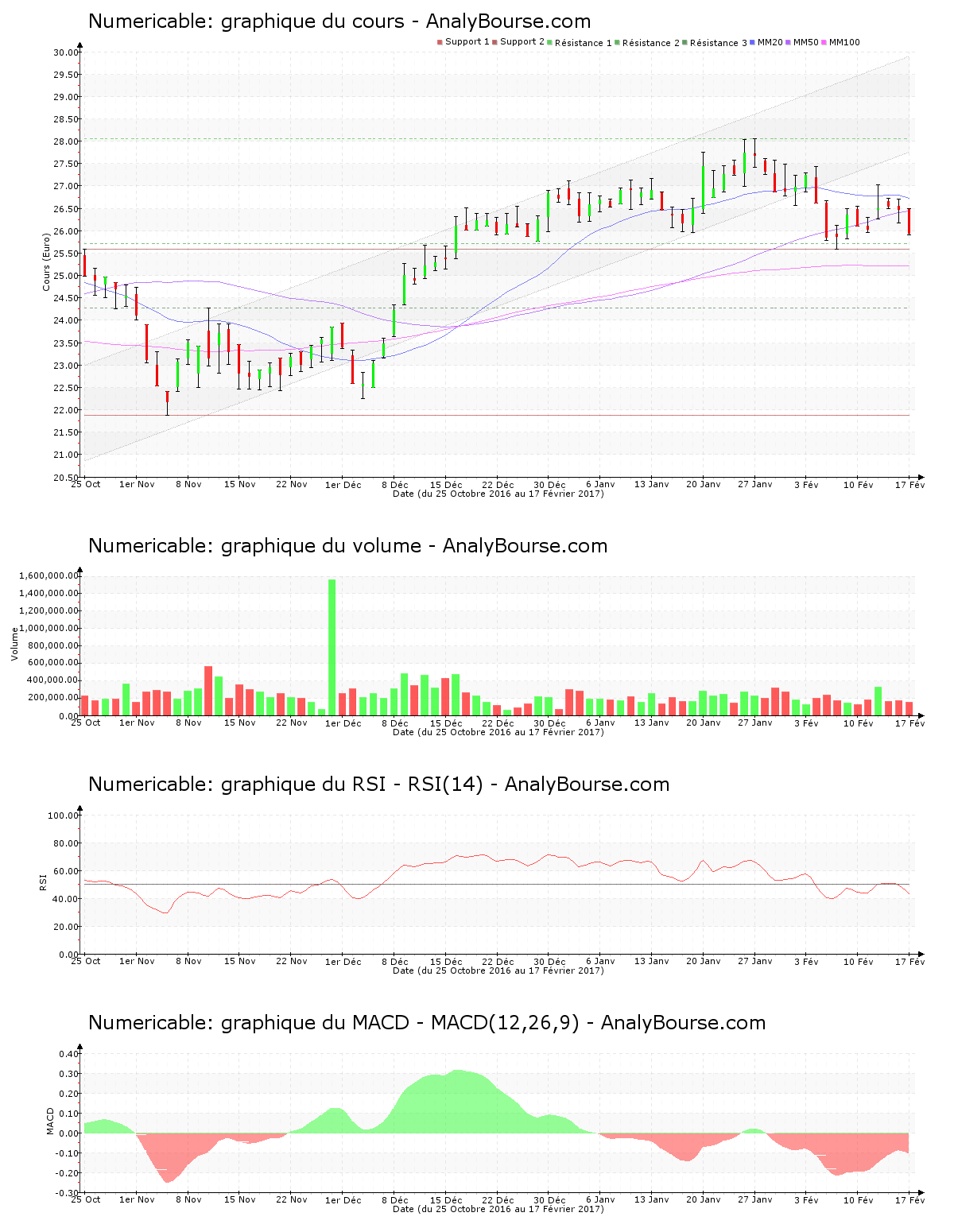Select the 'Résistance 2' legend label

651,43
